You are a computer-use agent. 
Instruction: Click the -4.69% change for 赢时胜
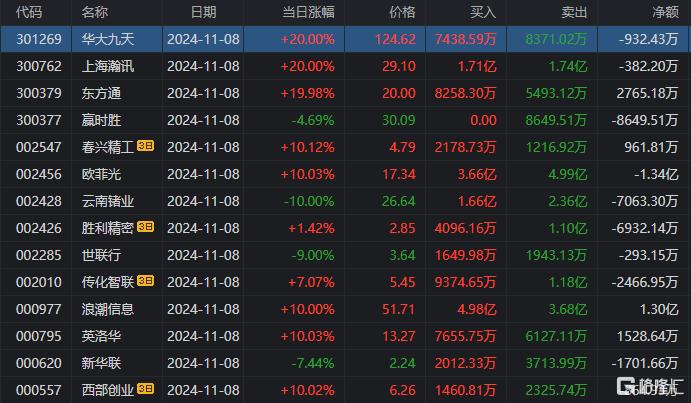313,120
